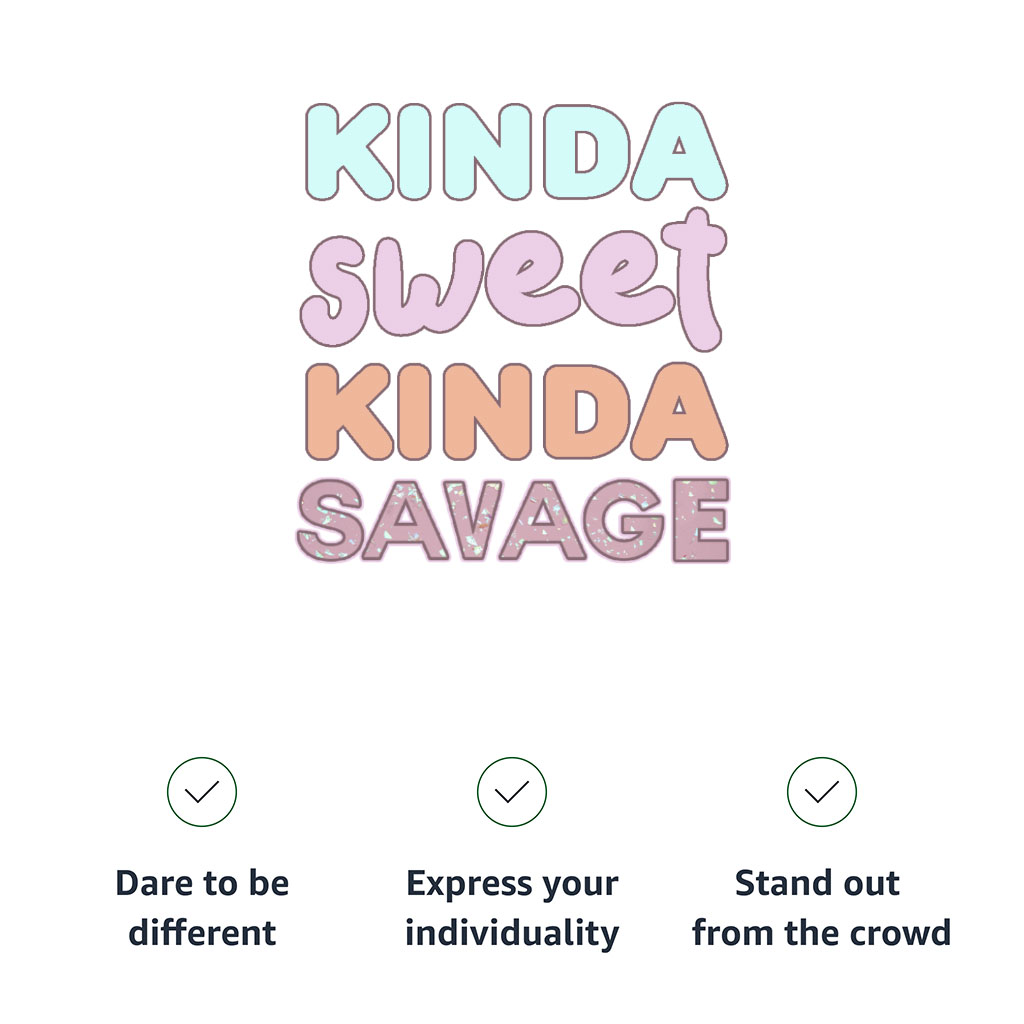Select the checkmark icon above "Express your individuality"

click(511, 792)
